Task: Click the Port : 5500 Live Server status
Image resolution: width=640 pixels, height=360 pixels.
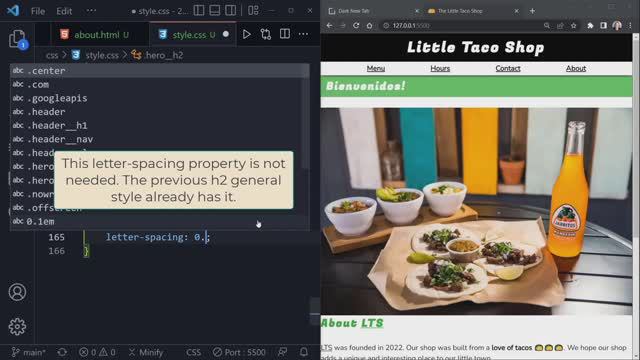Action: pos(239,352)
